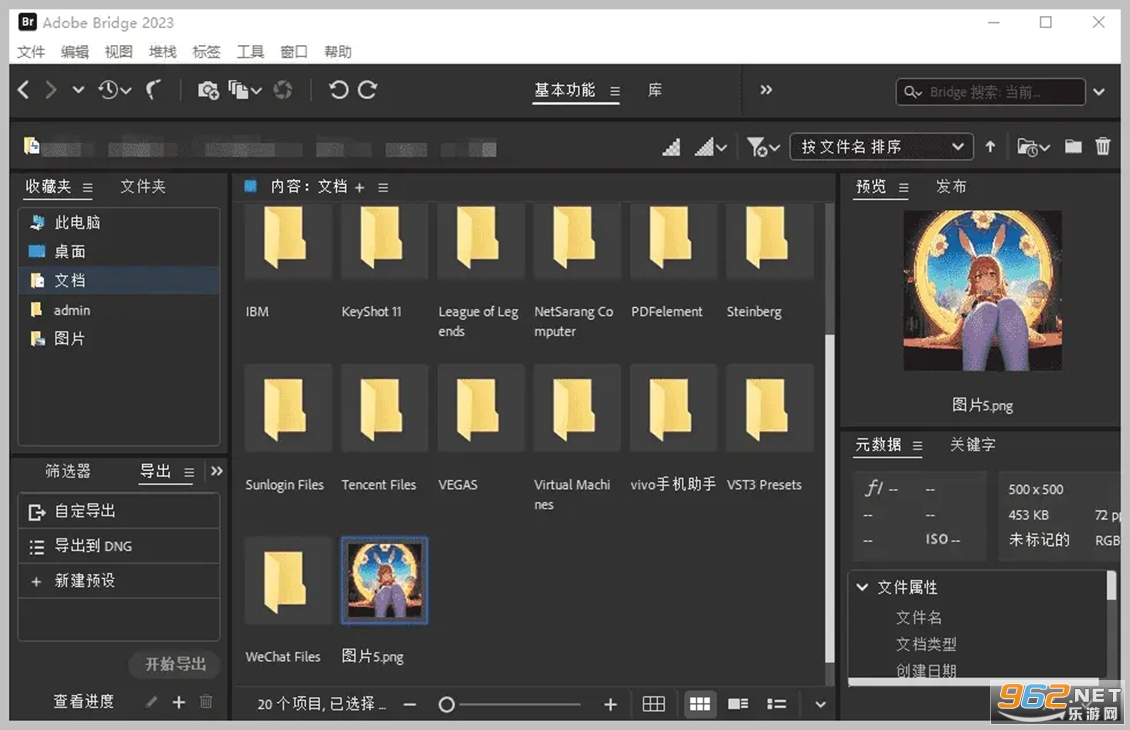
Task: Select 图片 in favorites
Action: tap(119, 339)
